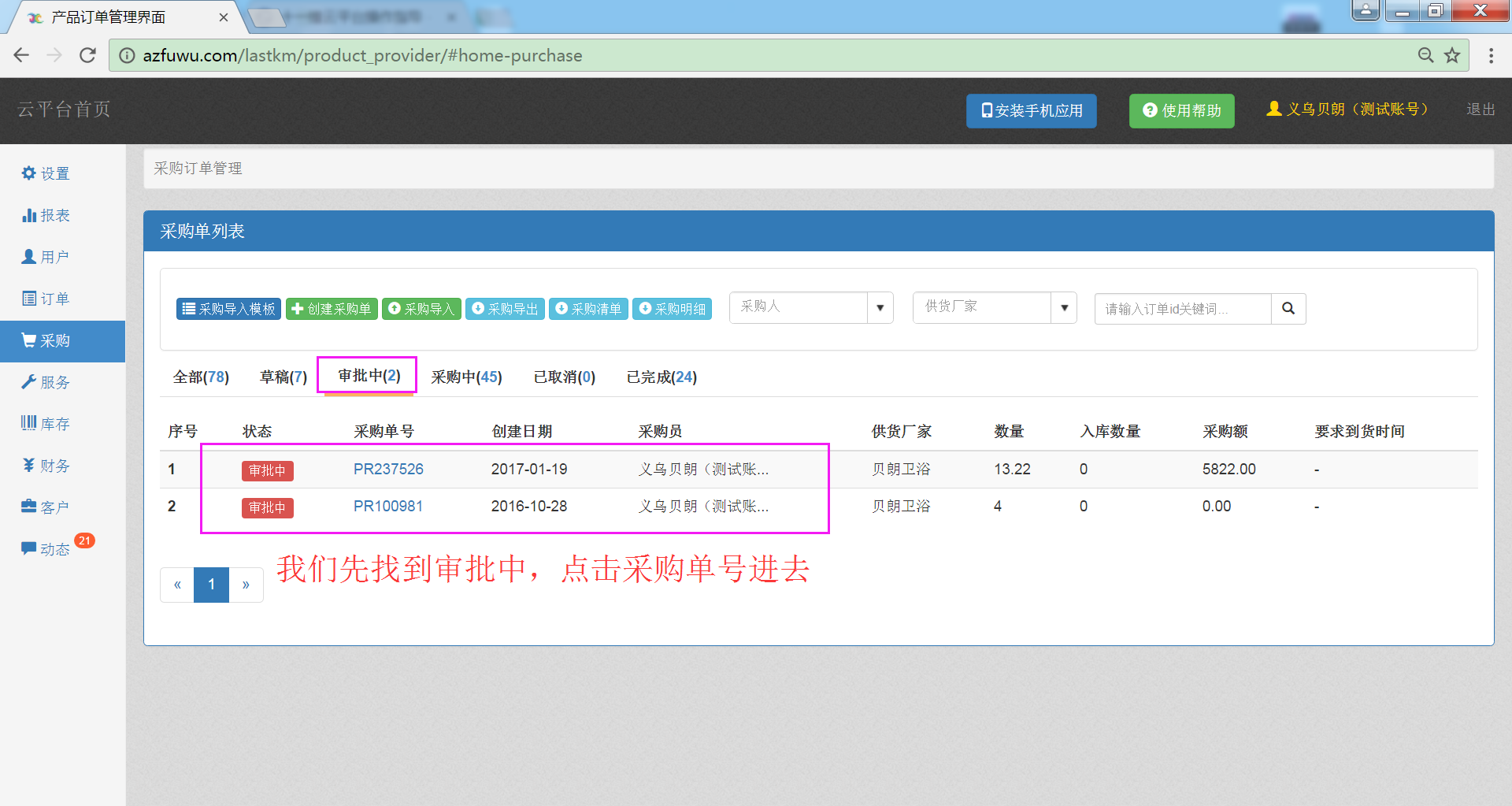Click the 采购导出 export button

click(x=505, y=309)
